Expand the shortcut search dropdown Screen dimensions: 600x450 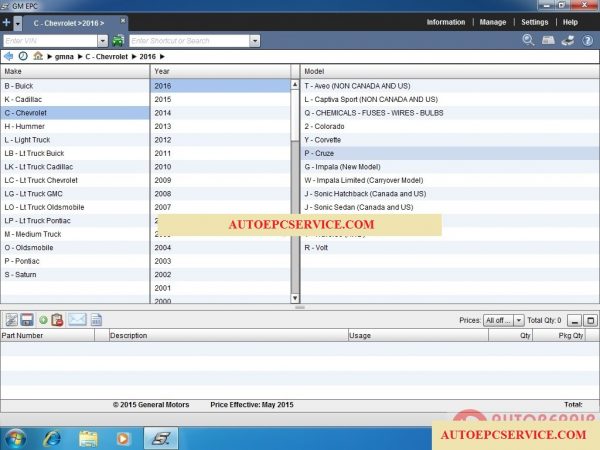[x=255, y=41]
